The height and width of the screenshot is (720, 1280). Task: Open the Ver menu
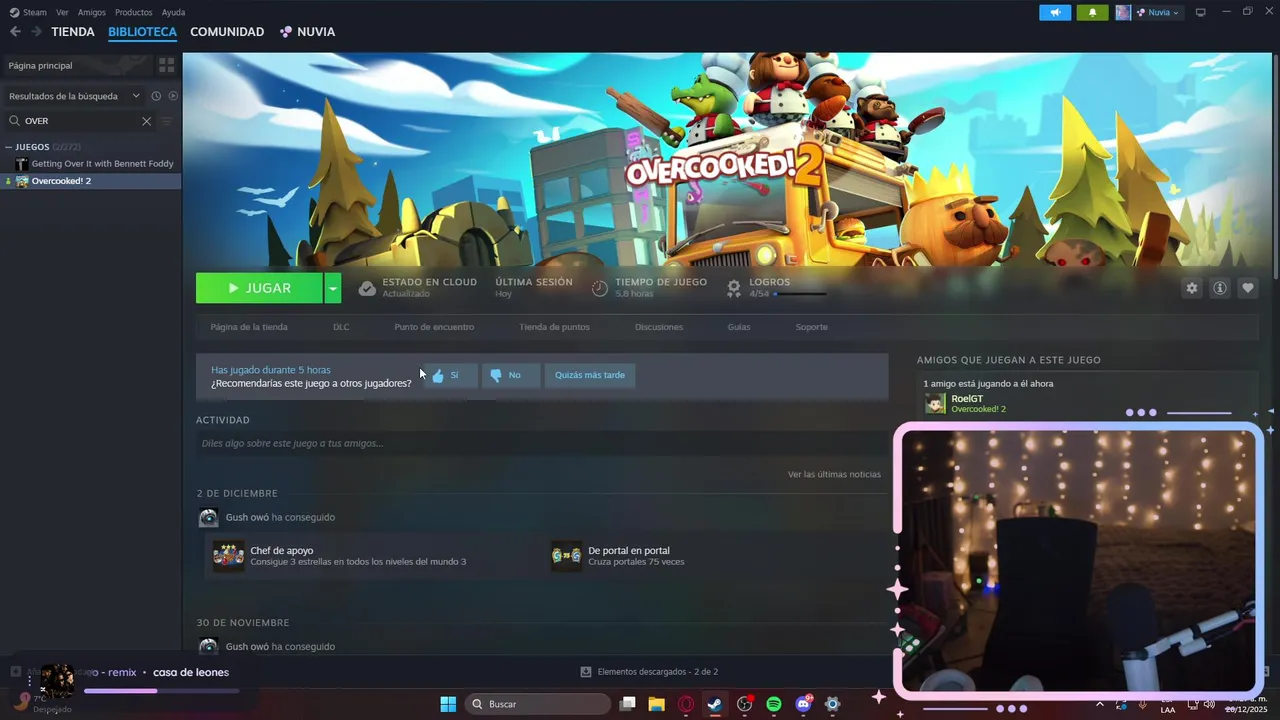point(62,12)
